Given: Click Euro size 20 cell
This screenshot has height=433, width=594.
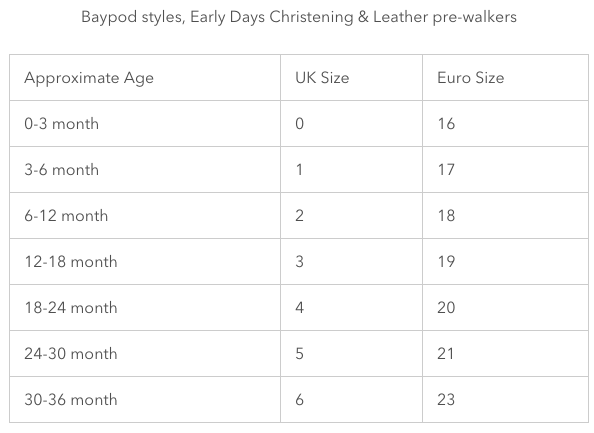Looking at the screenshot, I should [x=505, y=308].
